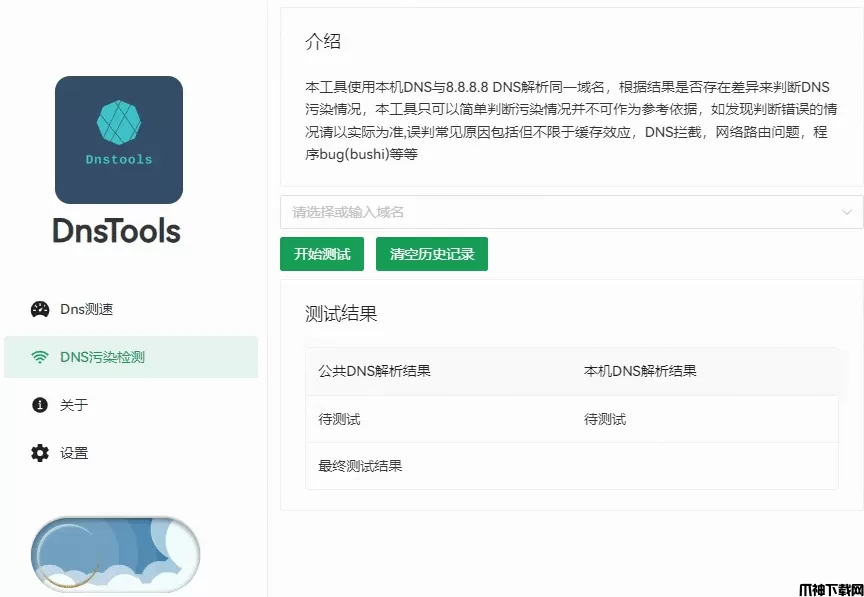Click 待测试 under 公共DNS解析结果
The width and height of the screenshot is (864, 597).
point(339,419)
